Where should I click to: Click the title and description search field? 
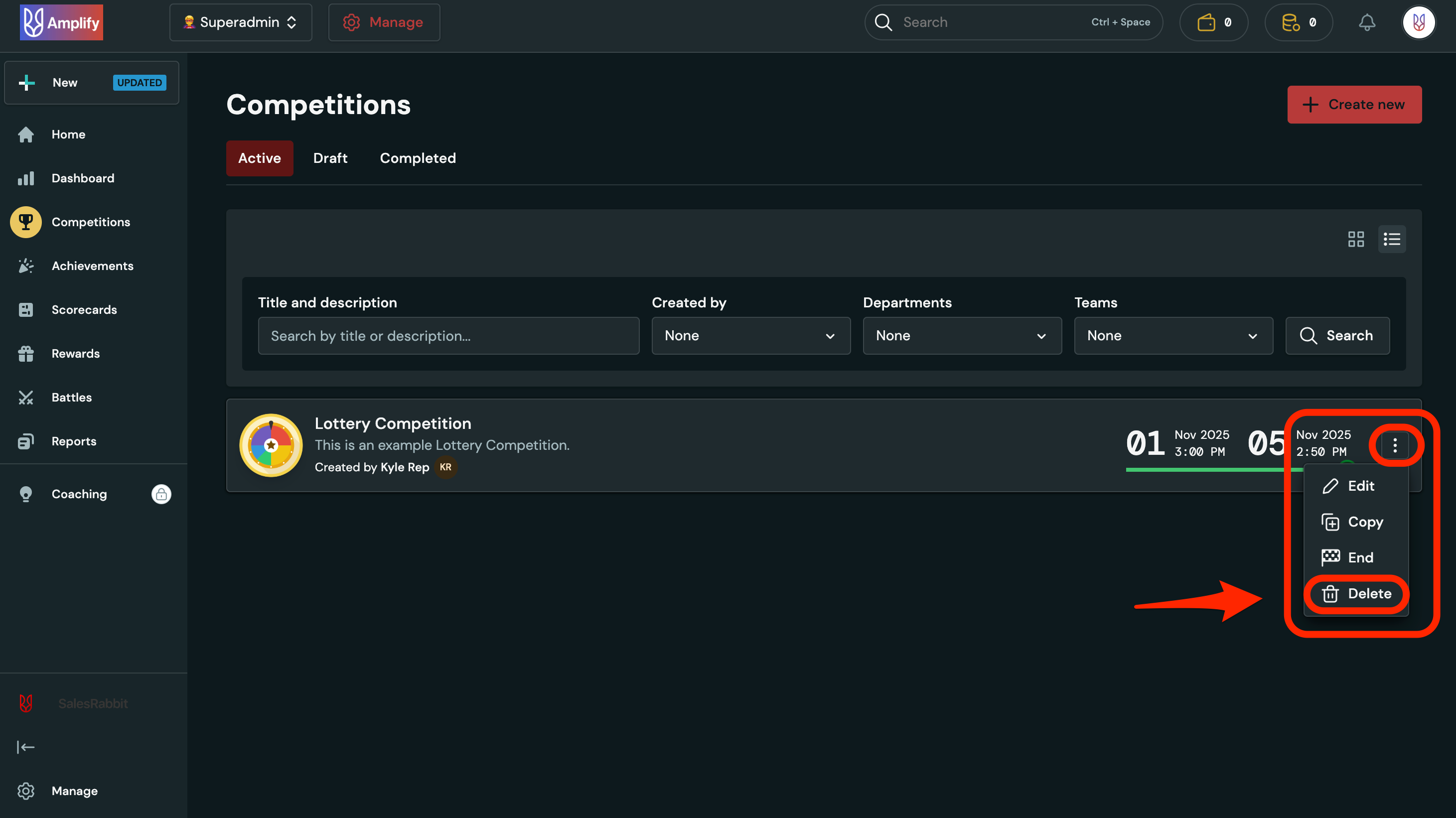(x=448, y=336)
